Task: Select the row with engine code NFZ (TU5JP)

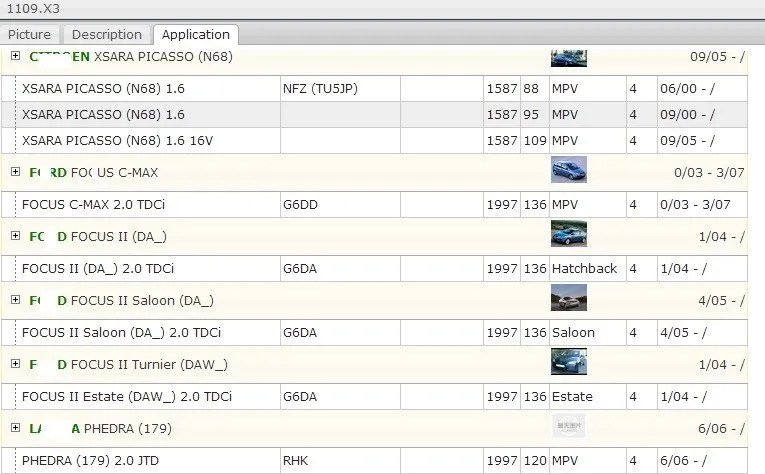Action: point(374,89)
